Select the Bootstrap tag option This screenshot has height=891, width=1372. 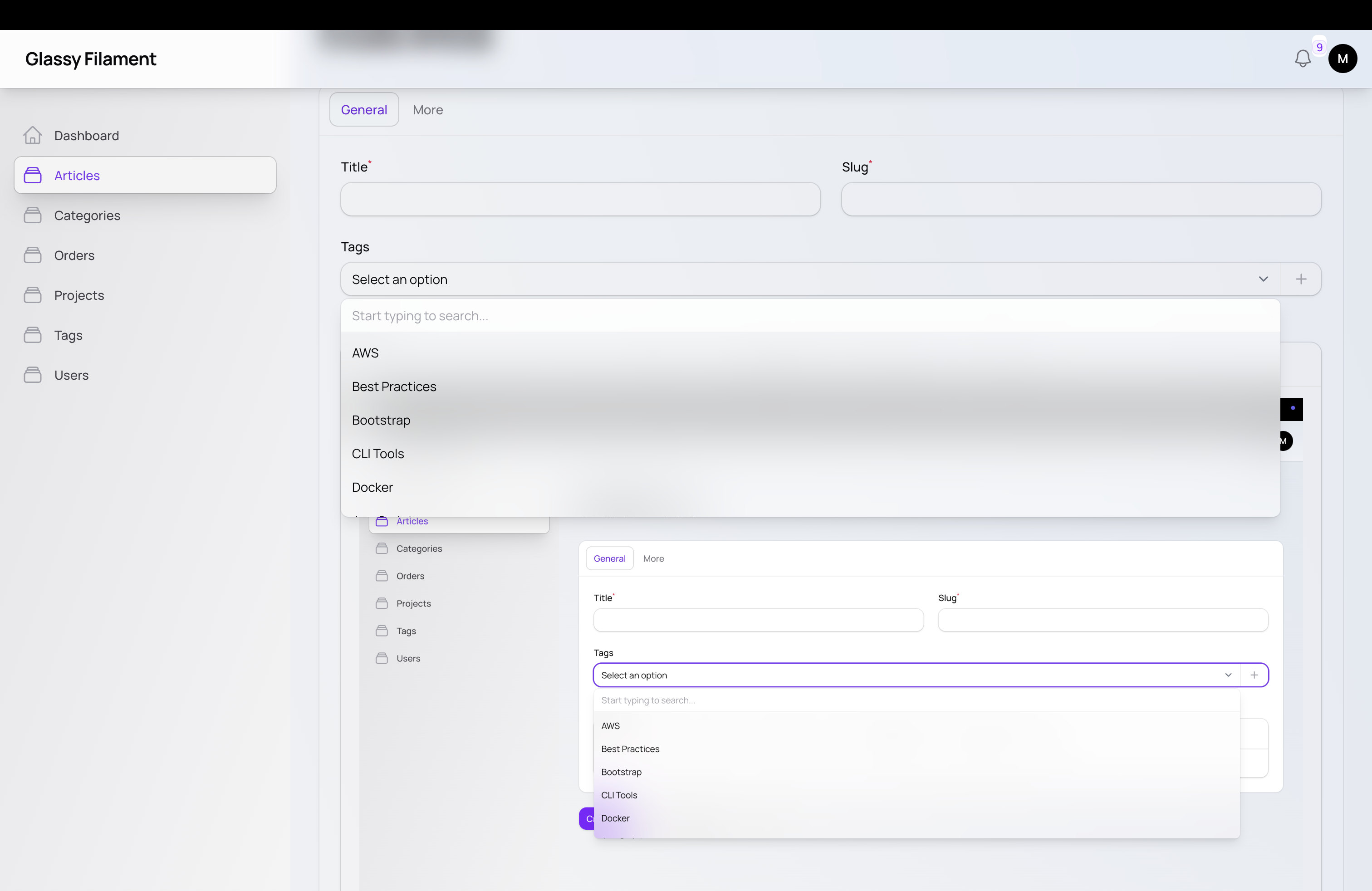pyautogui.click(x=810, y=420)
